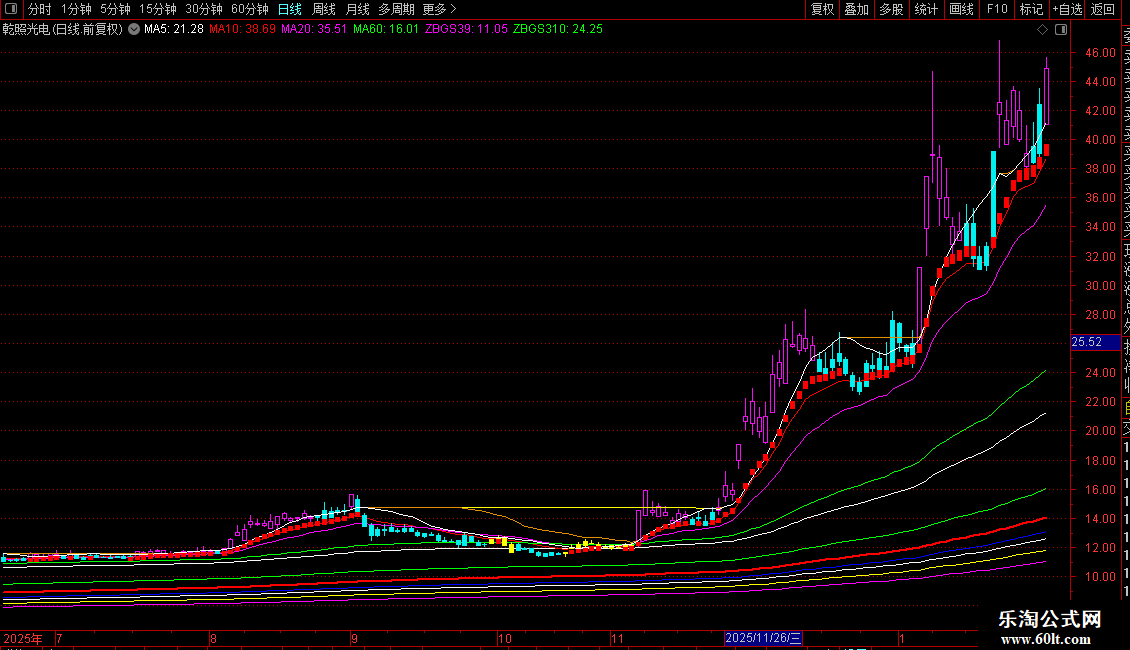Add stock with the +自选 button
This screenshot has width=1130, height=650.
tap(1067, 9)
